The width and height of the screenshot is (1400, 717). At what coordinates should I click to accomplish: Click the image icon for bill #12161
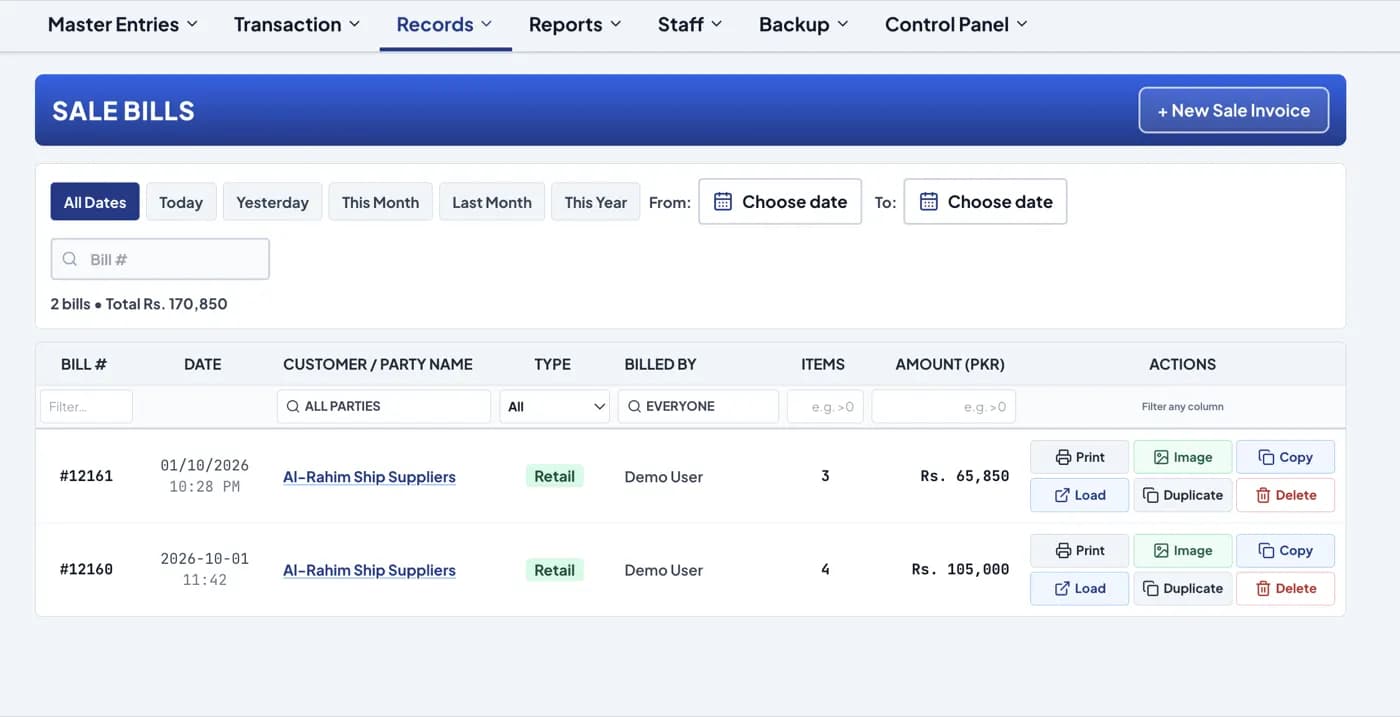1161,457
